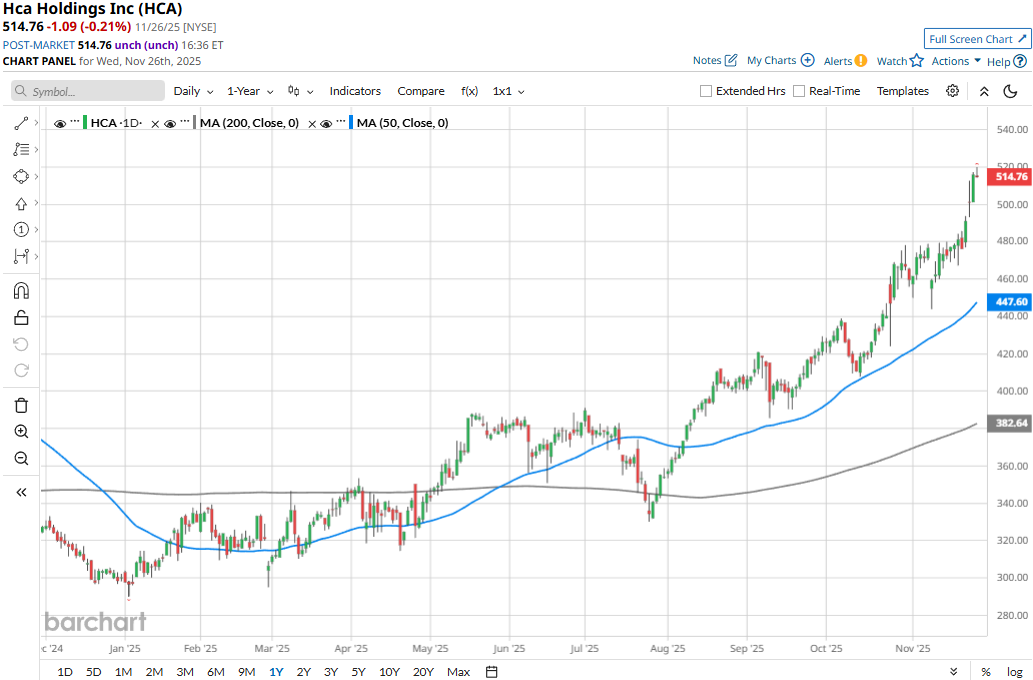Switch to dark mode via moon icon
The width and height of the screenshot is (1033, 680).
(1011, 91)
